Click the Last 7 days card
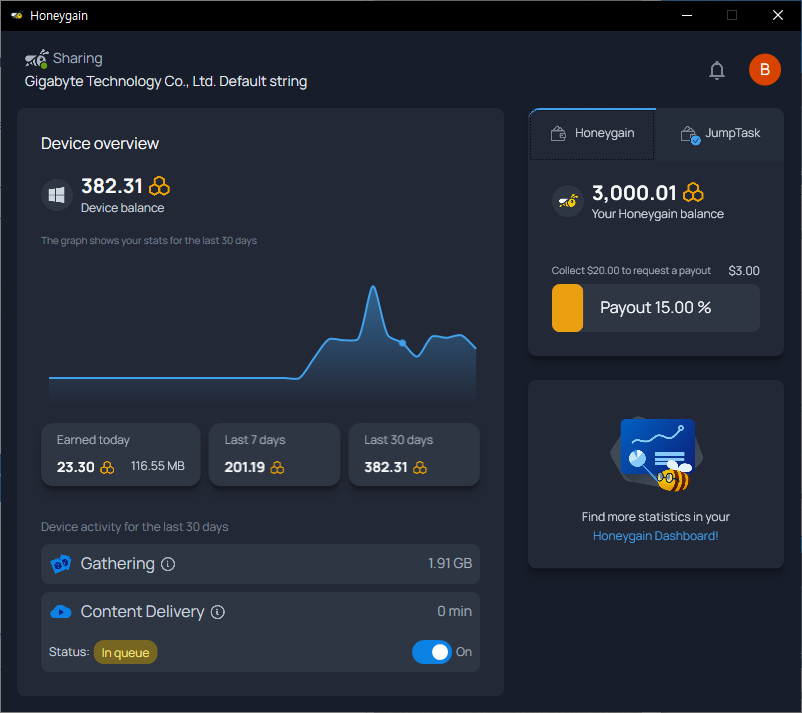 click(275, 454)
